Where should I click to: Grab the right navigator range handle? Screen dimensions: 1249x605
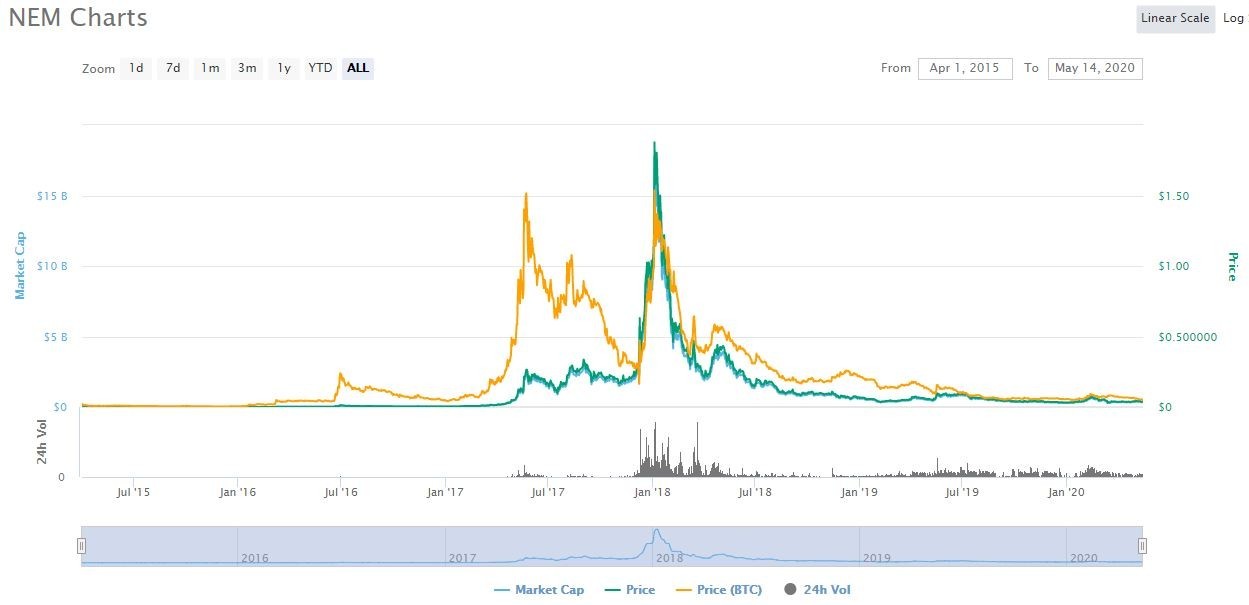1142,546
